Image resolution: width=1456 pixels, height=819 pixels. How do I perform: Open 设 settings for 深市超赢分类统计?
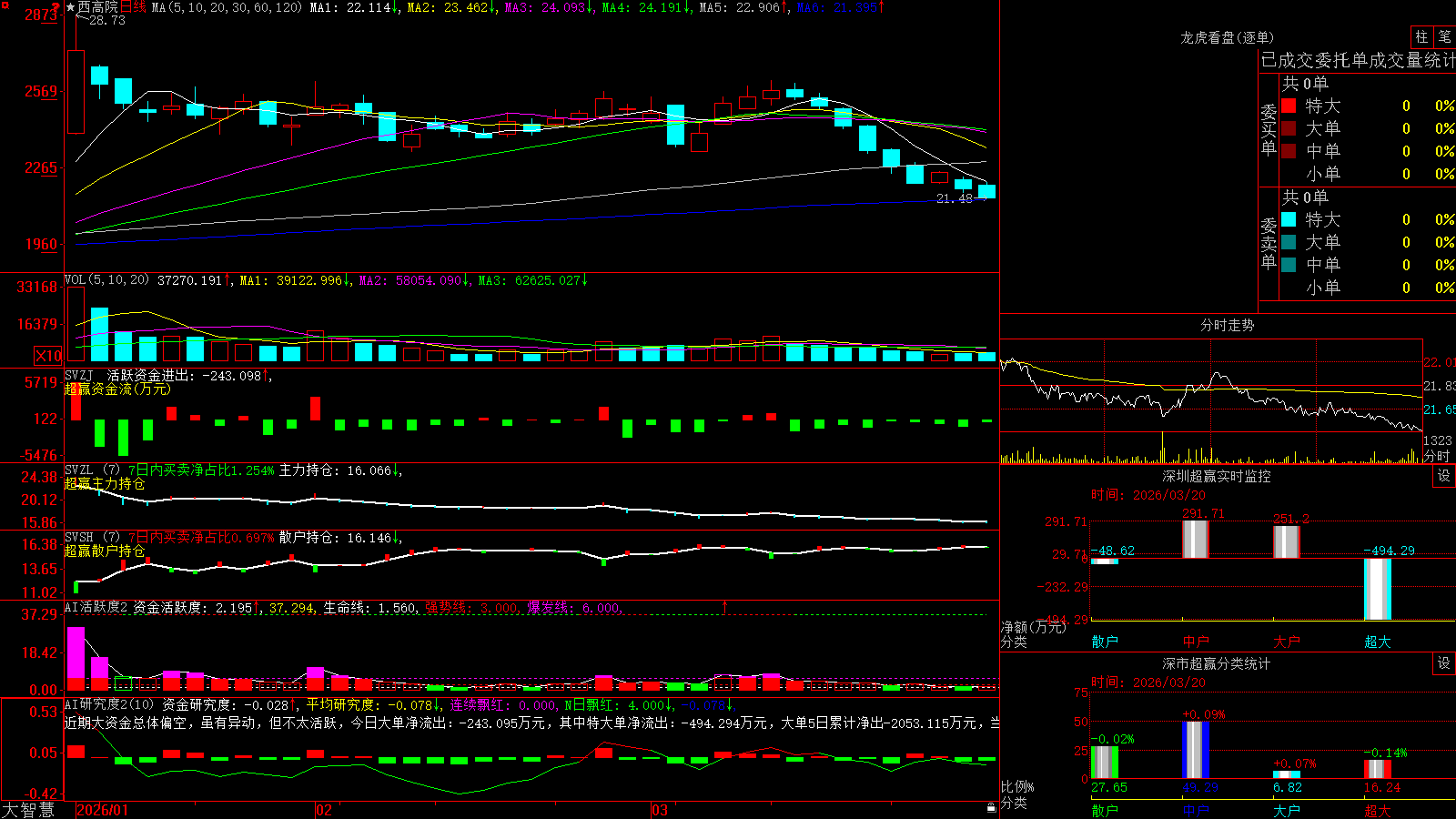click(x=1444, y=663)
